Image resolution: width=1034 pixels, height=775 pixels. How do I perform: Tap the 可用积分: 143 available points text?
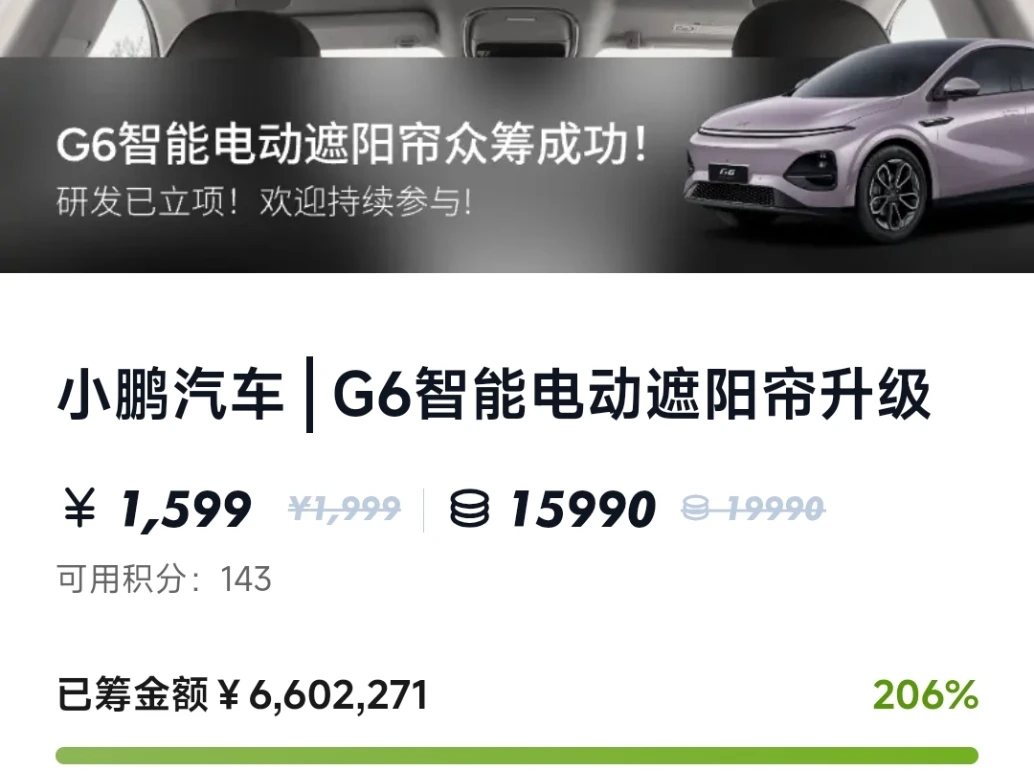164,579
